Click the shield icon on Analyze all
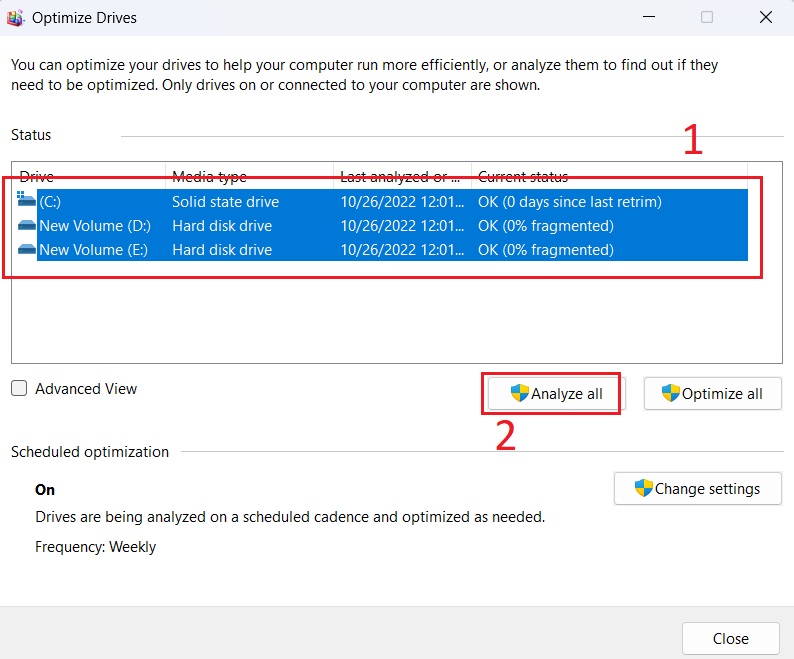 [519, 393]
